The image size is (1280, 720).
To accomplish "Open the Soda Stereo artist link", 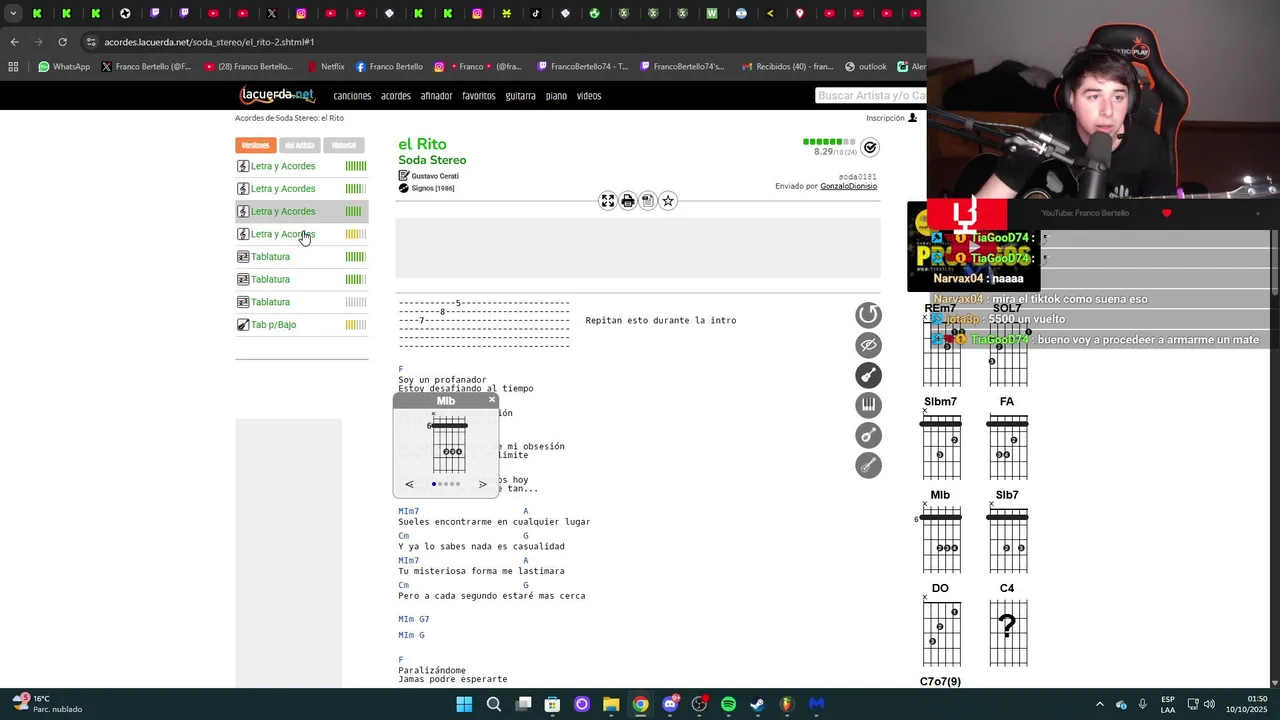I will click(x=432, y=160).
